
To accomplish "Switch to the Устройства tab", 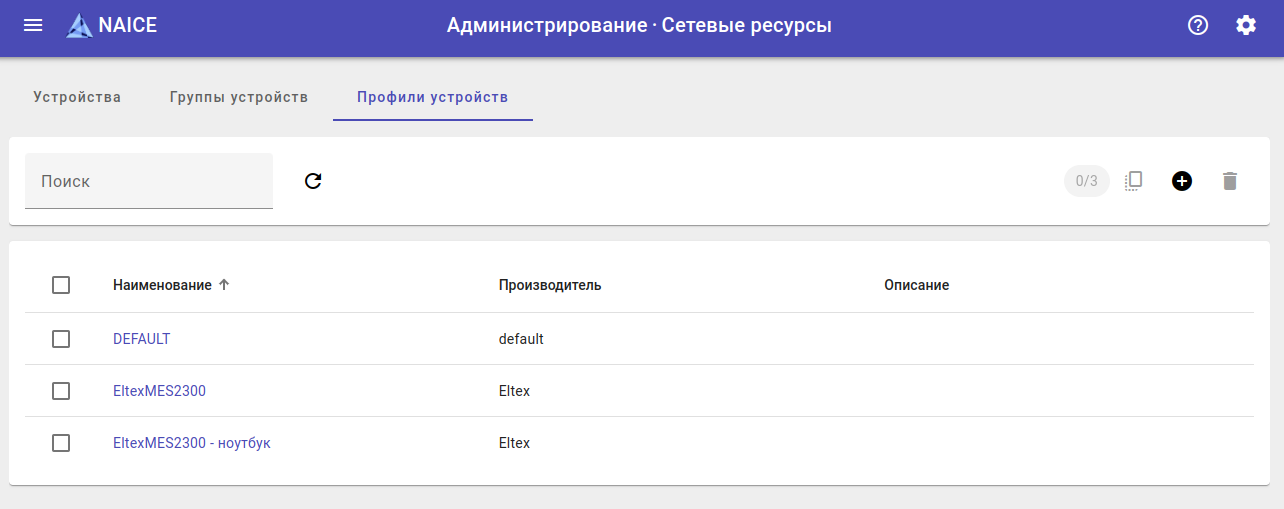I will point(77,97).
